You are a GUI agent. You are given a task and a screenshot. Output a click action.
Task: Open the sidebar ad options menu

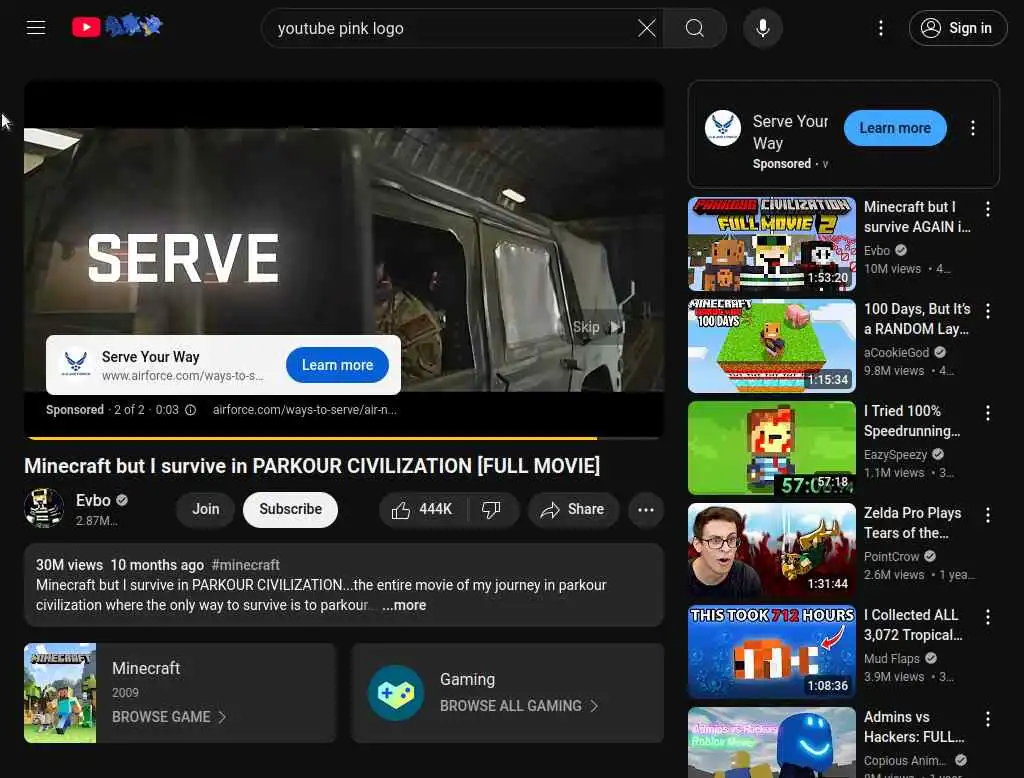click(972, 128)
